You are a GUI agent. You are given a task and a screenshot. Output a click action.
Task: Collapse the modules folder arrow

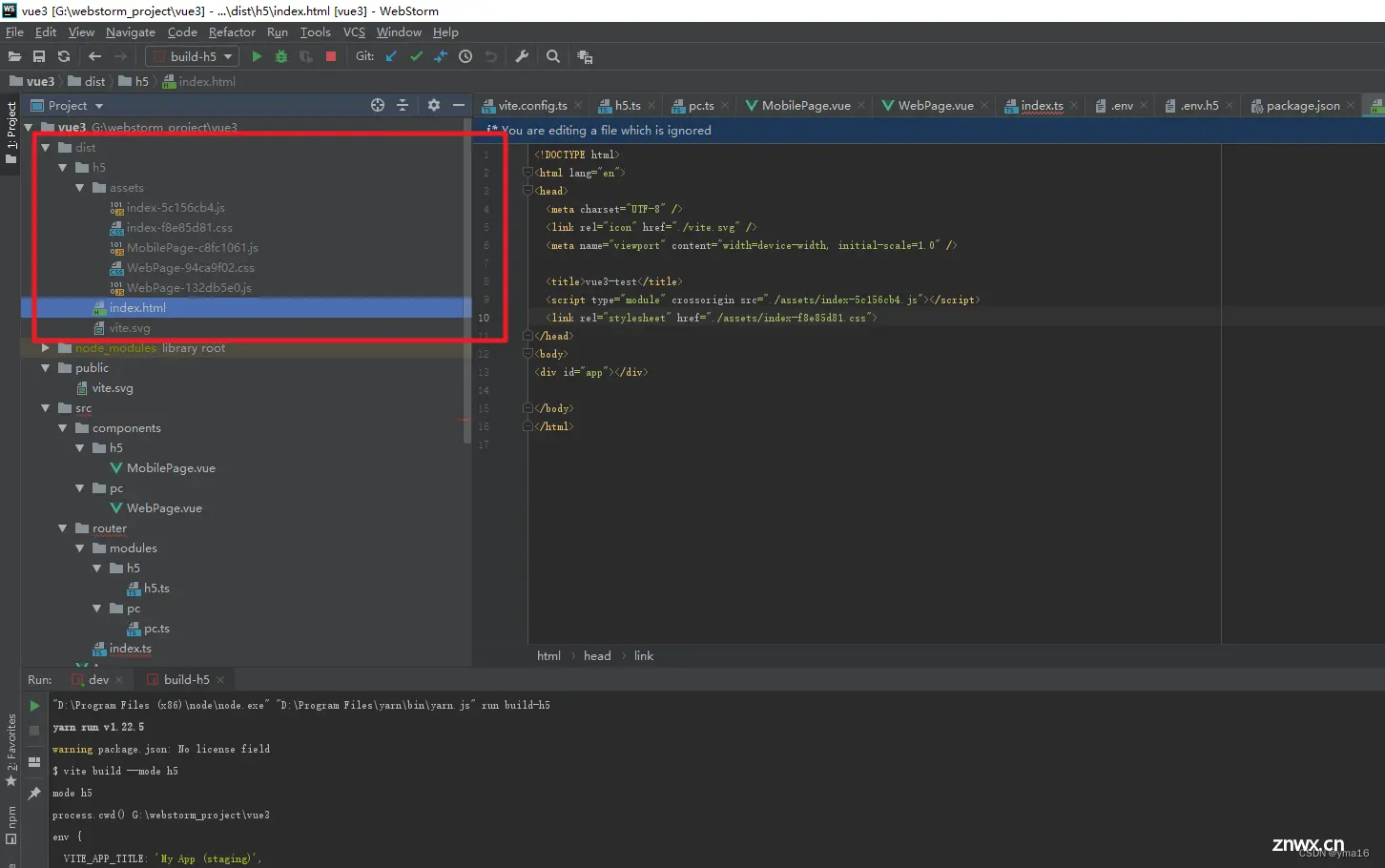[80, 548]
